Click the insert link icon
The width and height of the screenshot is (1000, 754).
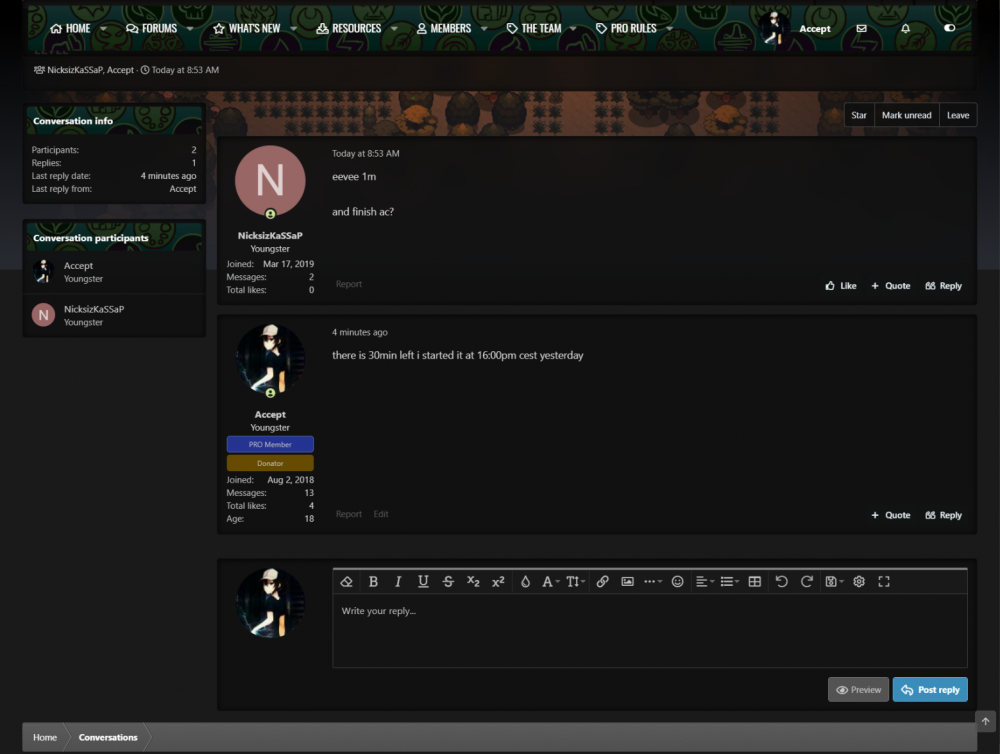tap(602, 582)
